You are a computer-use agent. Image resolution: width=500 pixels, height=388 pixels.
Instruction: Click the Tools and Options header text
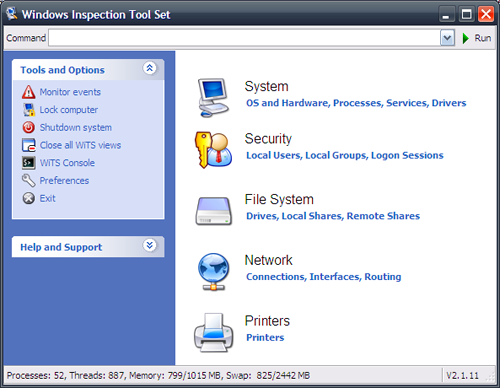pos(62,70)
